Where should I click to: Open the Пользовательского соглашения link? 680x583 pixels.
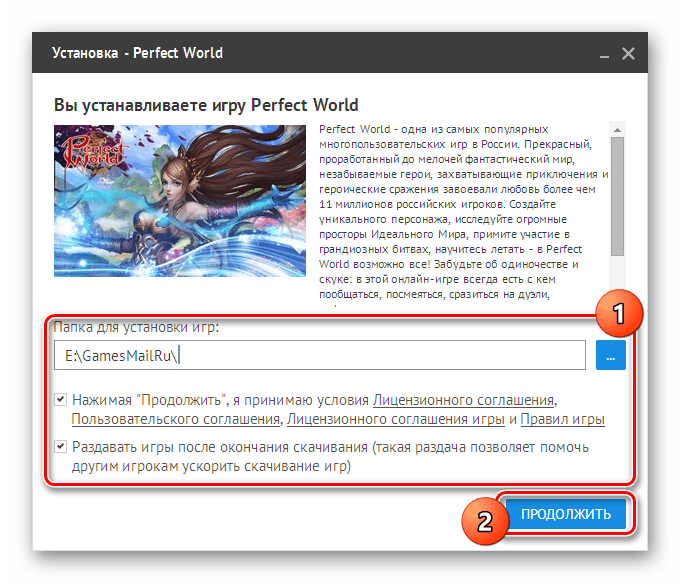[176, 419]
